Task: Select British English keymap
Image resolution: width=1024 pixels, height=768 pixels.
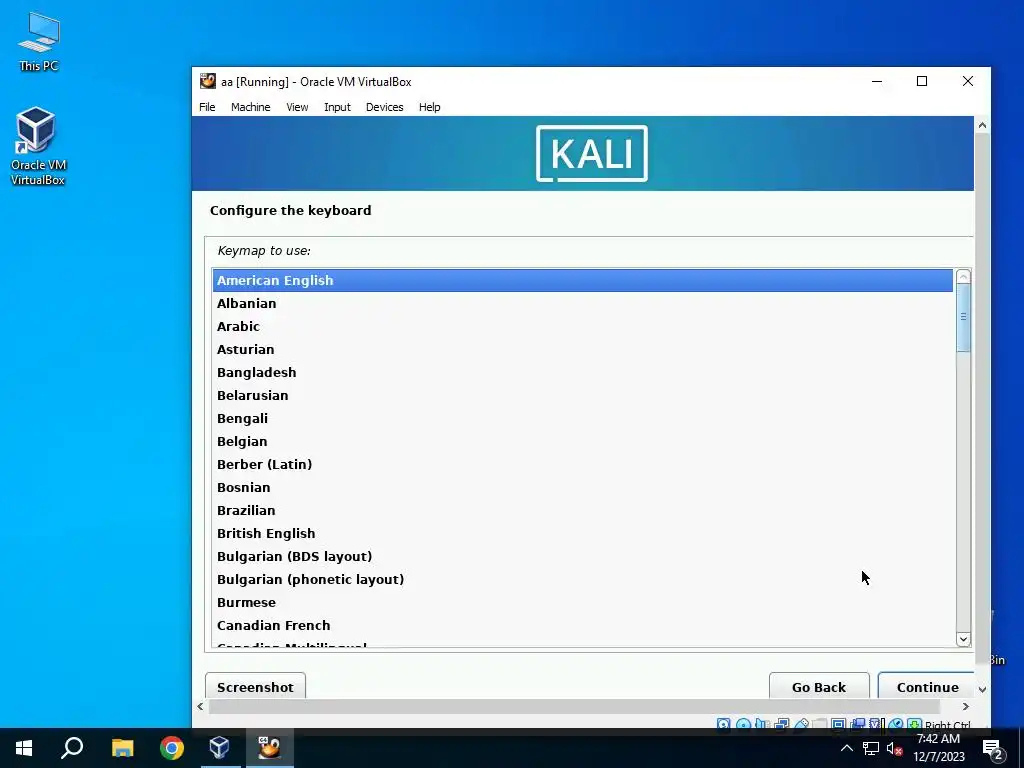Action: click(583, 534)
